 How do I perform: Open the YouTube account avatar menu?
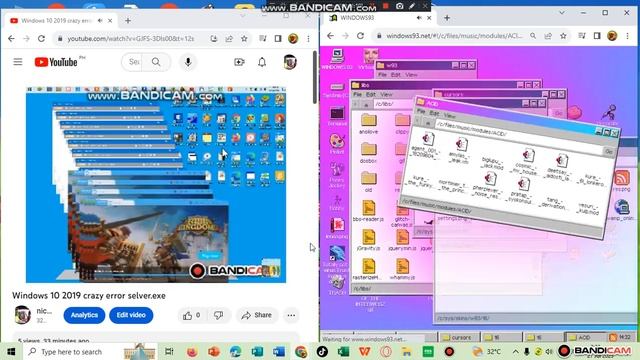tap(290, 62)
